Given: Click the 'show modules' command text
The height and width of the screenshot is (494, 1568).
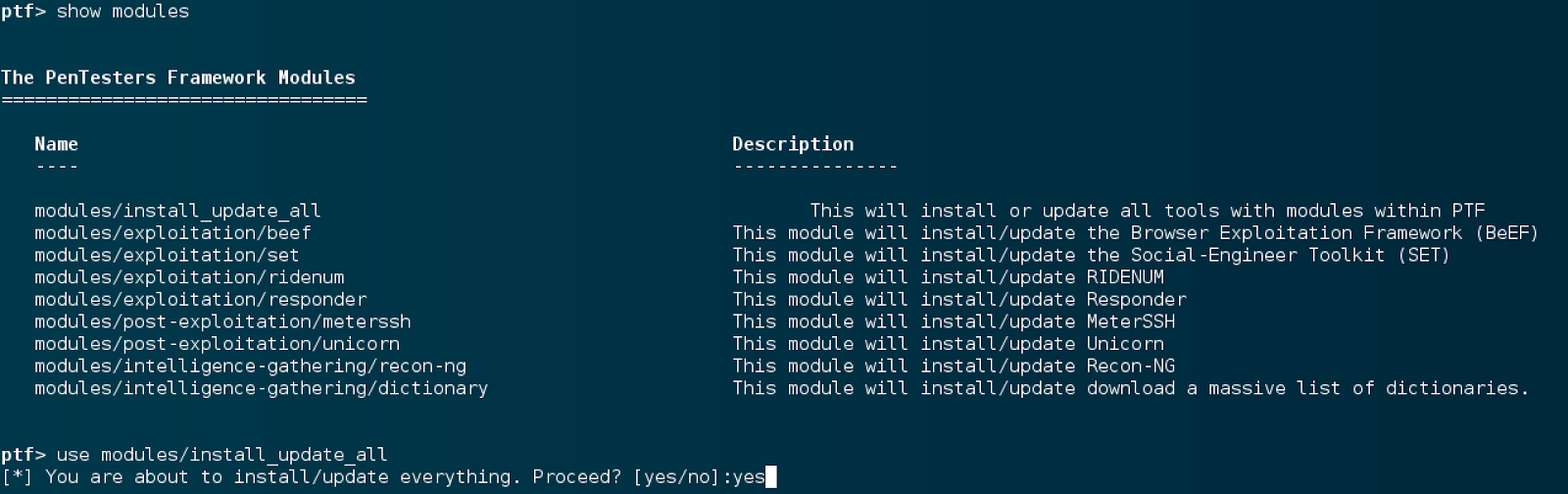Looking at the screenshot, I should point(122,12).
